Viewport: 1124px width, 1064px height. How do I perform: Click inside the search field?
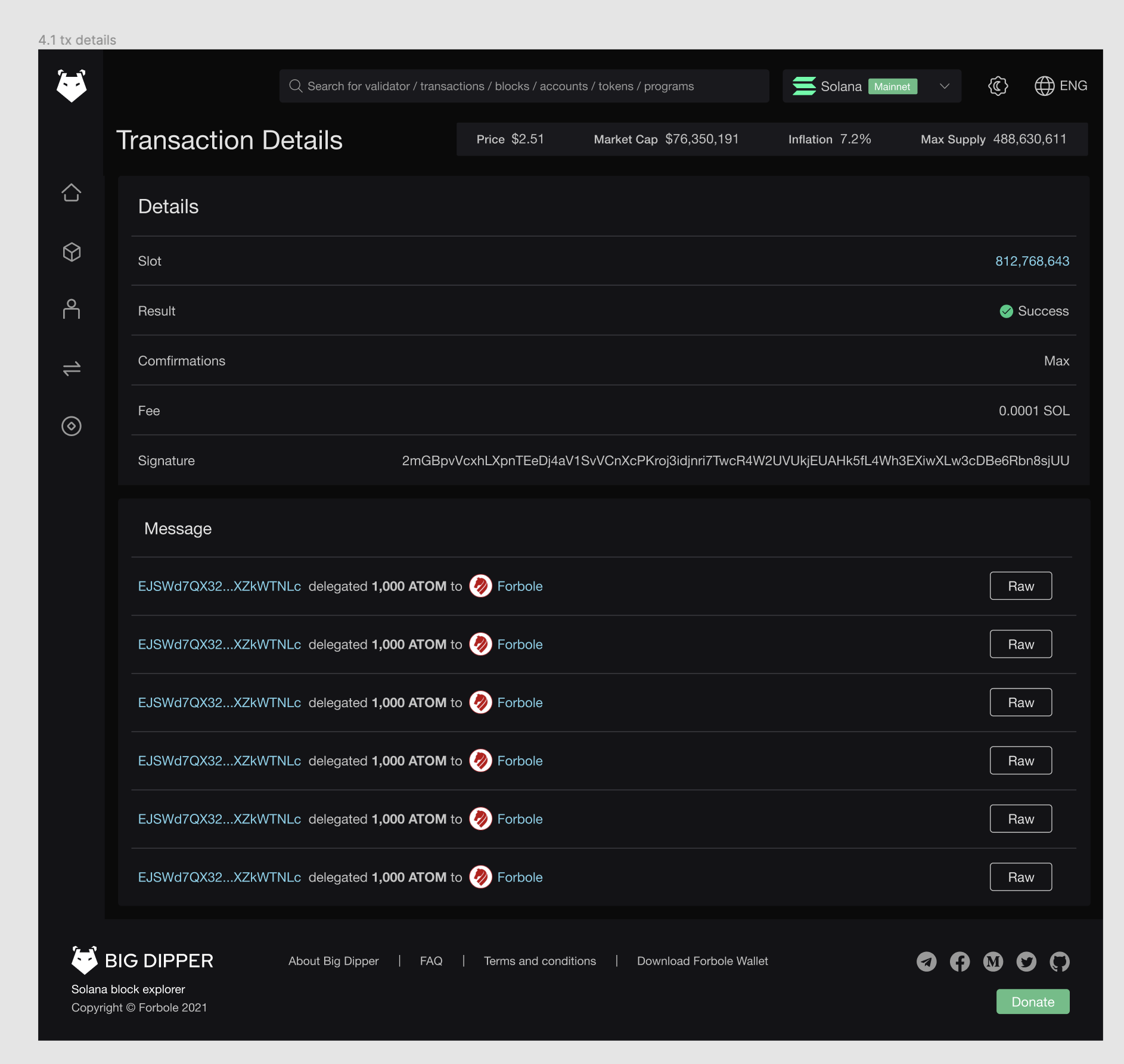click(524, 86)
